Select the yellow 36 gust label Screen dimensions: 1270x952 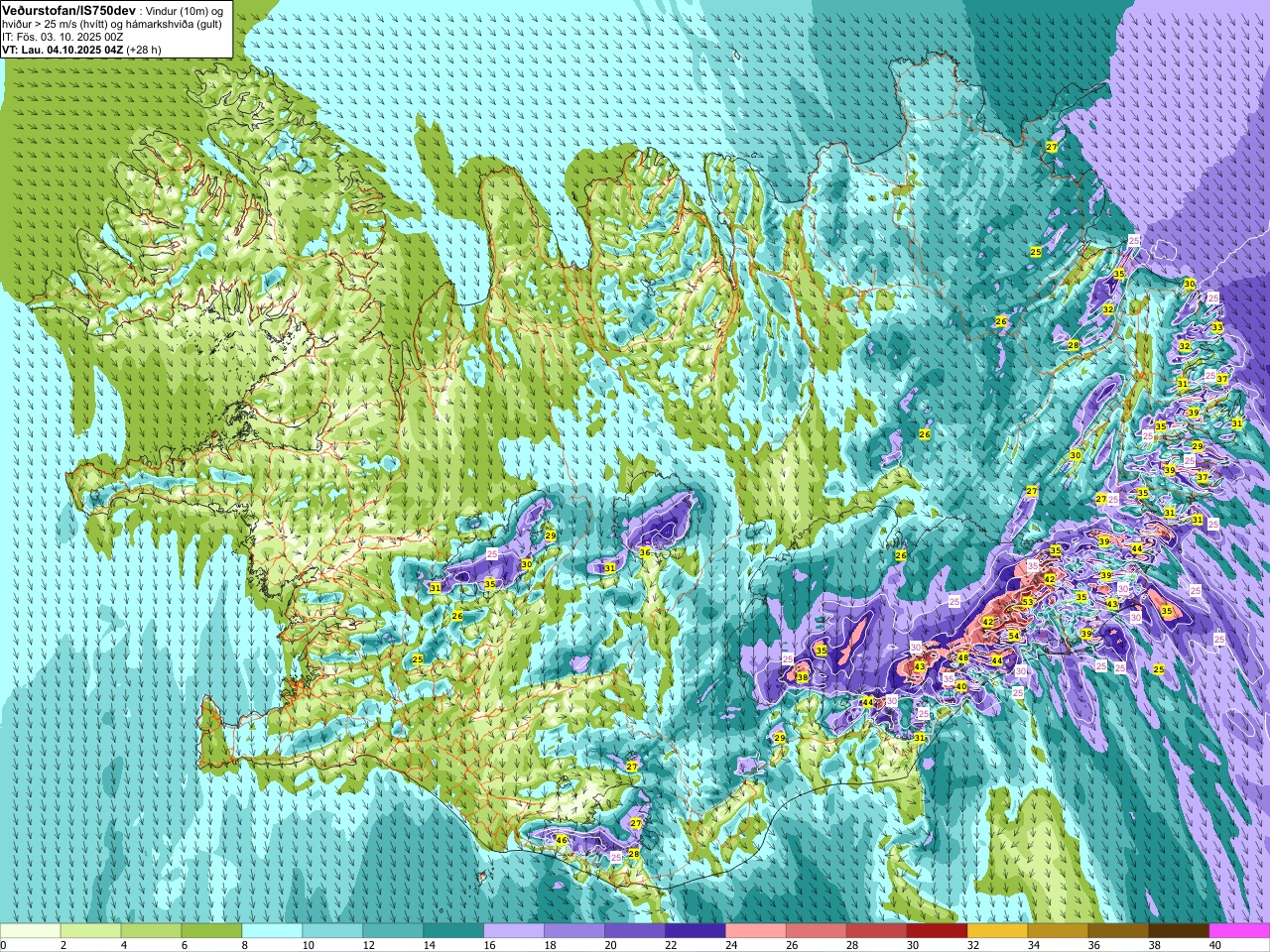[645, 552]
